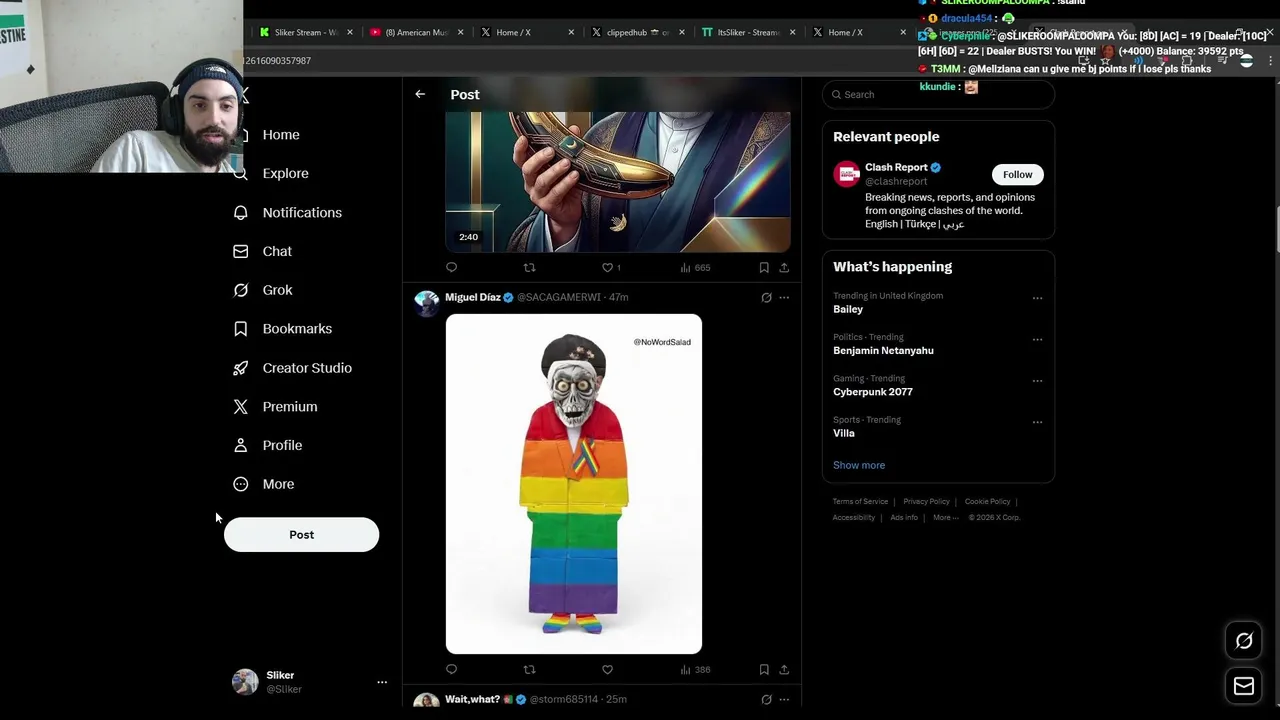Expand footer More links
Screen dimensions: 1280x720
(x=945, y=517)
